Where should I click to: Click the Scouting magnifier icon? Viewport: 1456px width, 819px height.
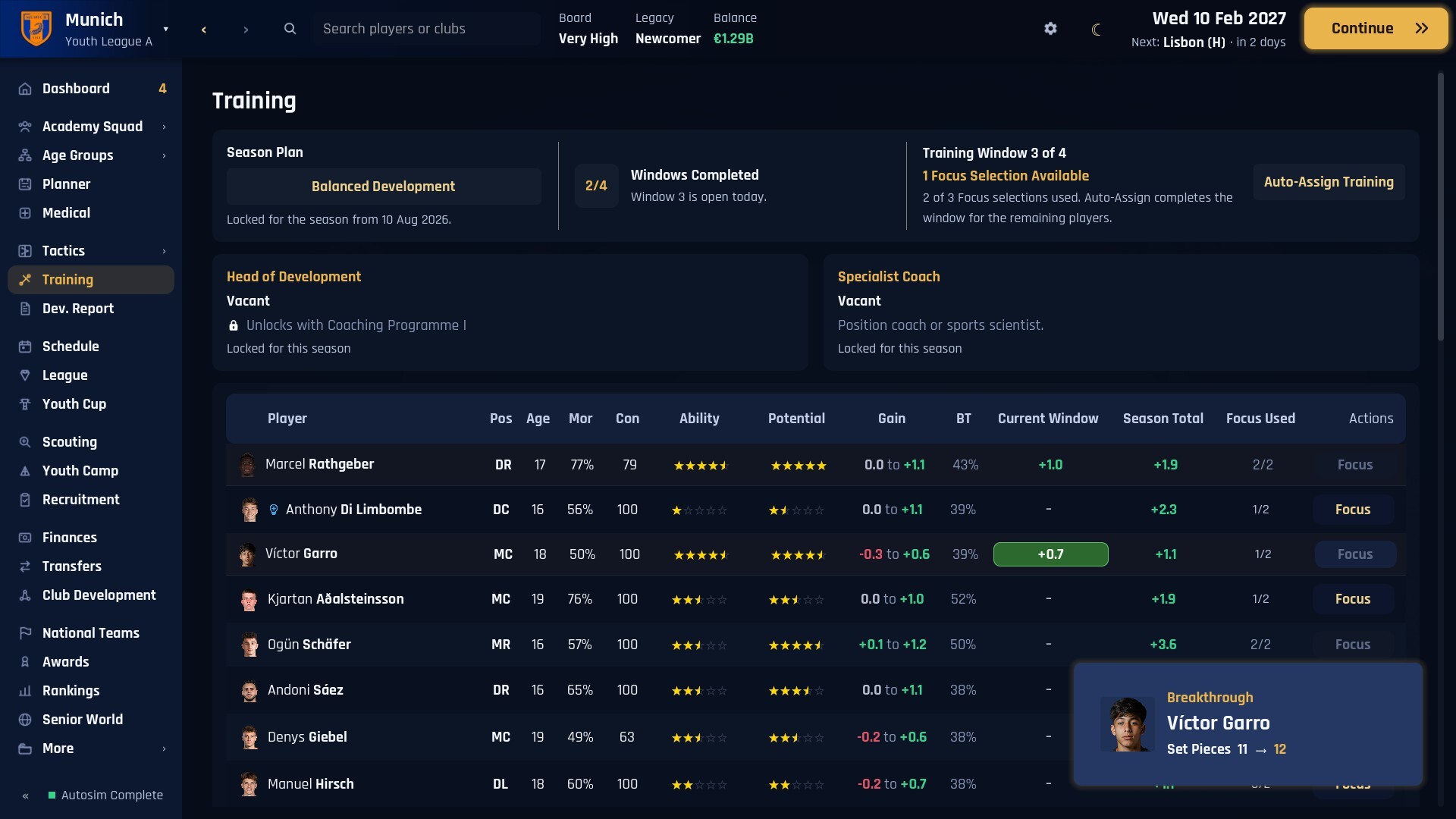click(x=25, y=442)
